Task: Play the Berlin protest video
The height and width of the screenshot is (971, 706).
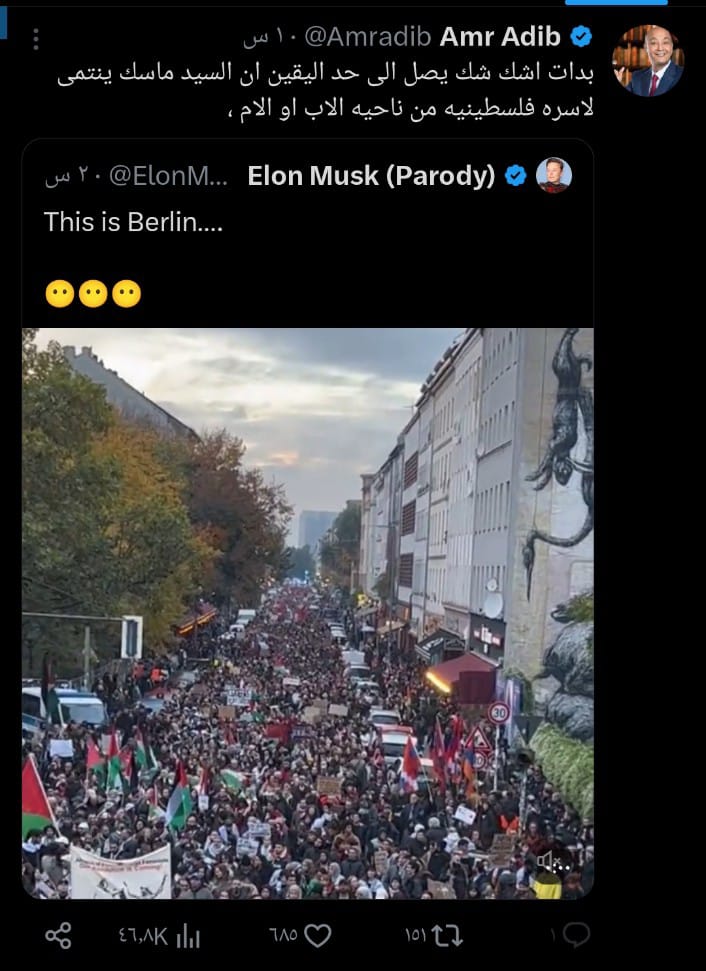Action: pos(308,613)
